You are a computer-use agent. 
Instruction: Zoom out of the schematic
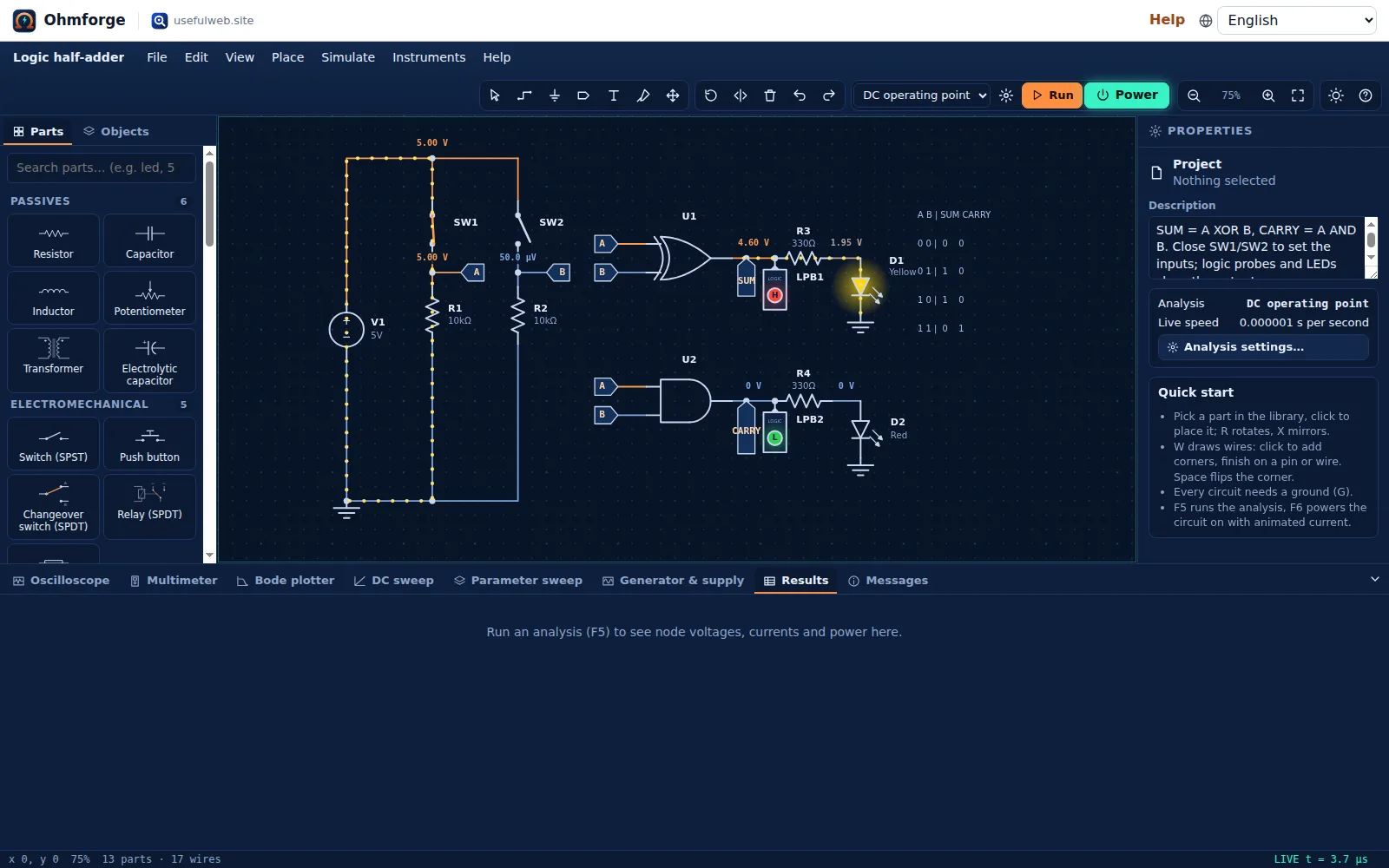point(1194,95)
